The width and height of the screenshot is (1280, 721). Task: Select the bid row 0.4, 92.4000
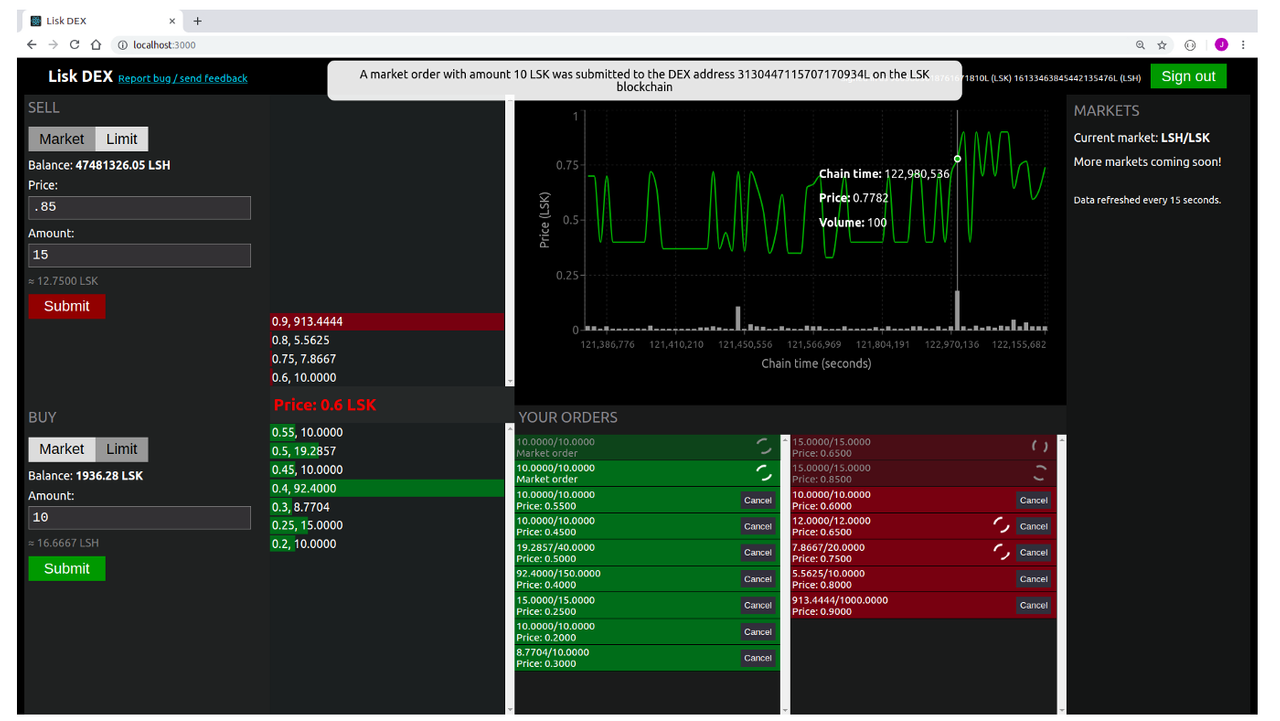tap(387, 488)
